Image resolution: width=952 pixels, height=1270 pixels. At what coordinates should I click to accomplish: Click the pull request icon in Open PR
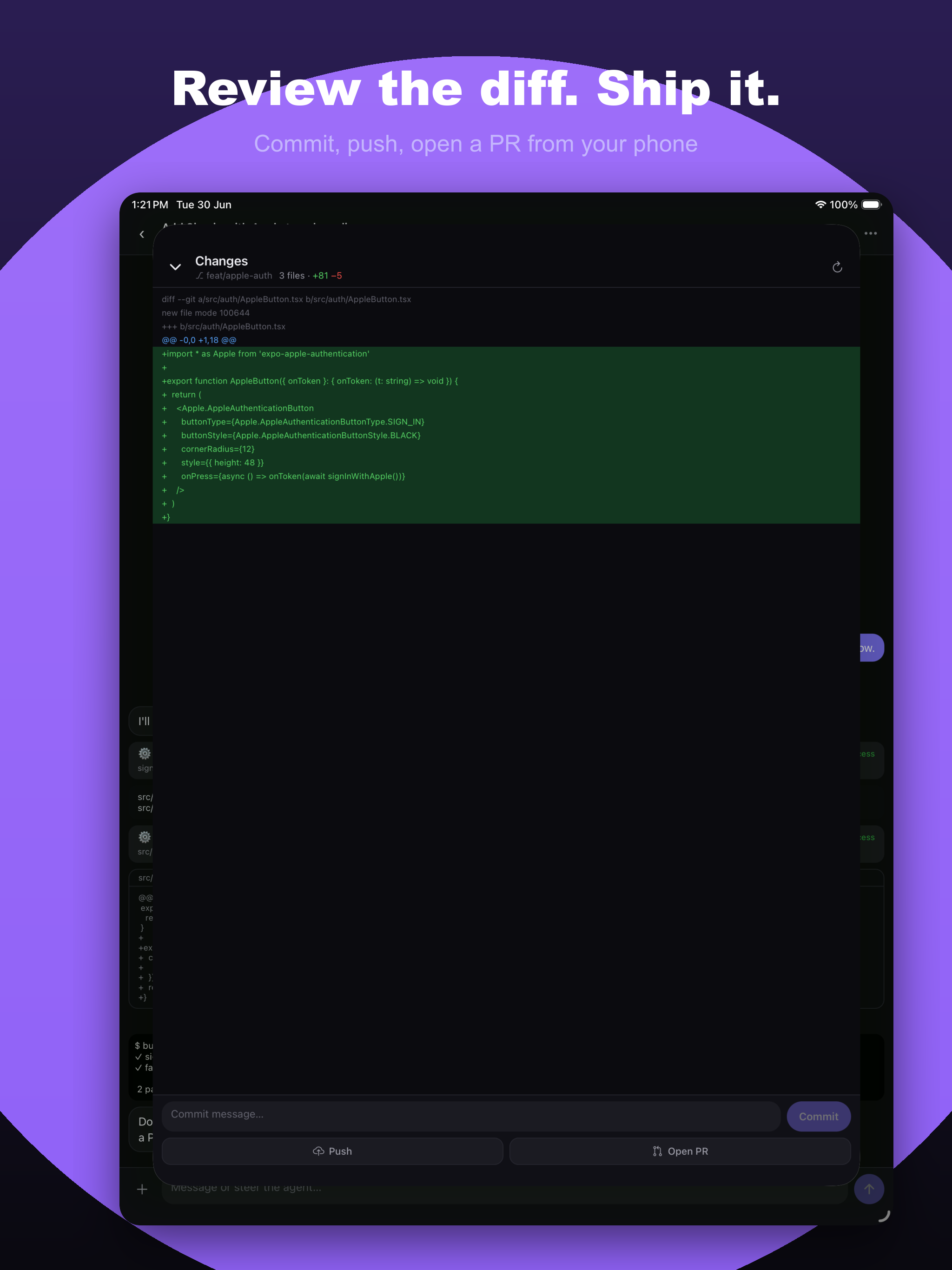click(657, 1151)
